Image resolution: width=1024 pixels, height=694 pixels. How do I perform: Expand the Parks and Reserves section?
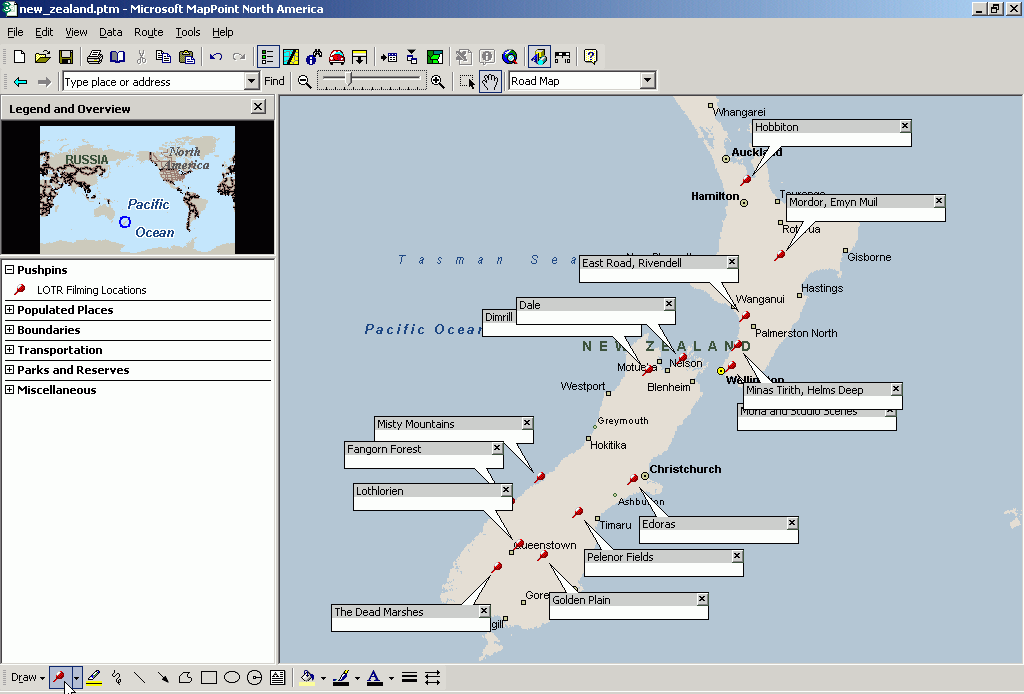10,370
